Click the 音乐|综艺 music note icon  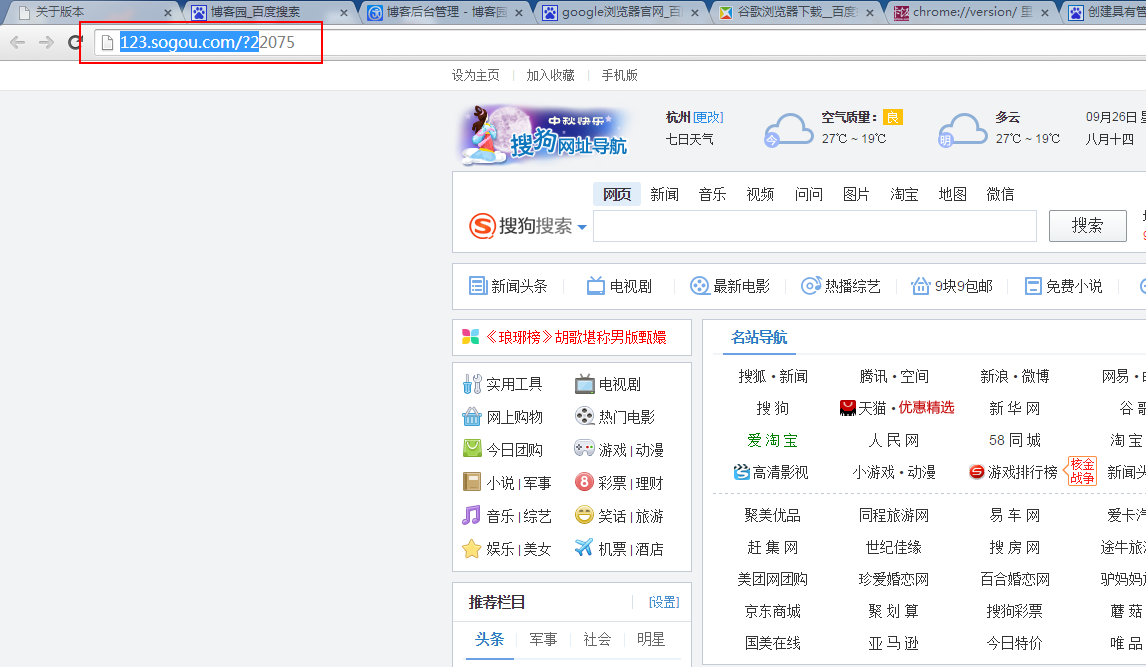[x=471, y=515]
